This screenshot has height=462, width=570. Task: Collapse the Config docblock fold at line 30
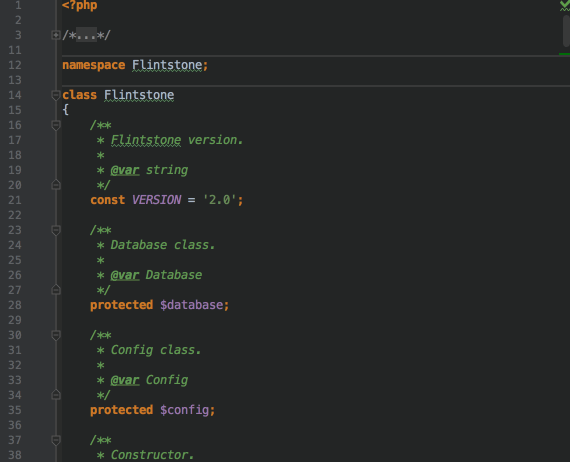(x=56, y=335)
